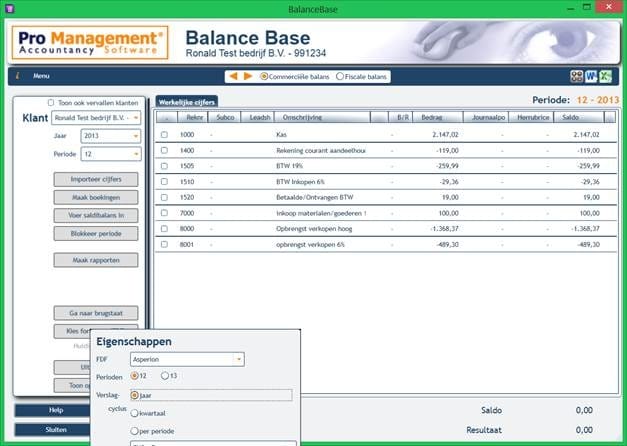Select 'jaar' verslagcyclus option
The image size is (627, 446).
[x=135, y=395]
